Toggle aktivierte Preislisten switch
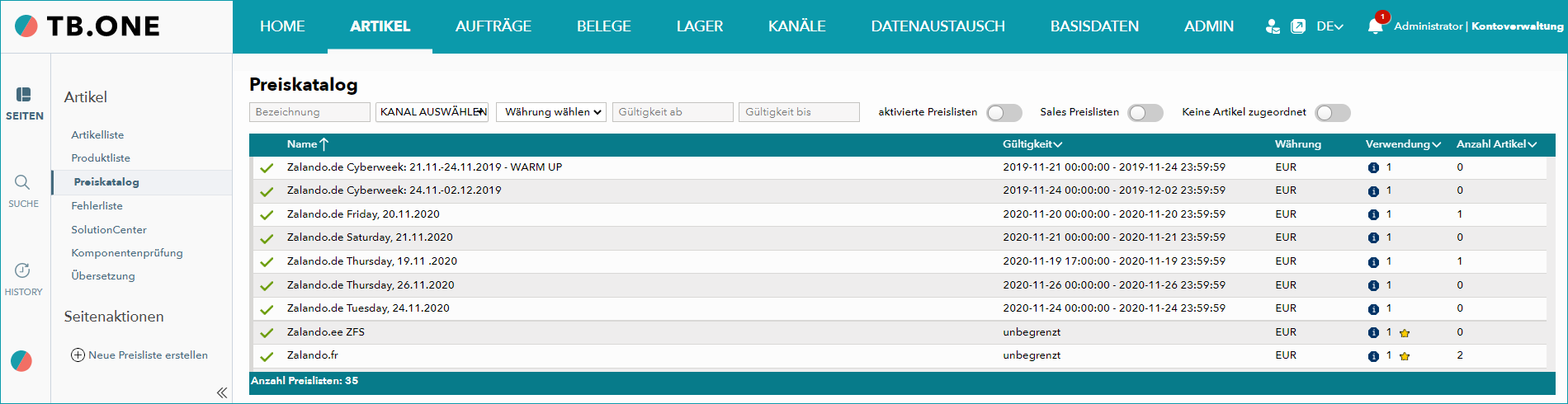This screenshot has height=404, width=1568. (1004, 113)
